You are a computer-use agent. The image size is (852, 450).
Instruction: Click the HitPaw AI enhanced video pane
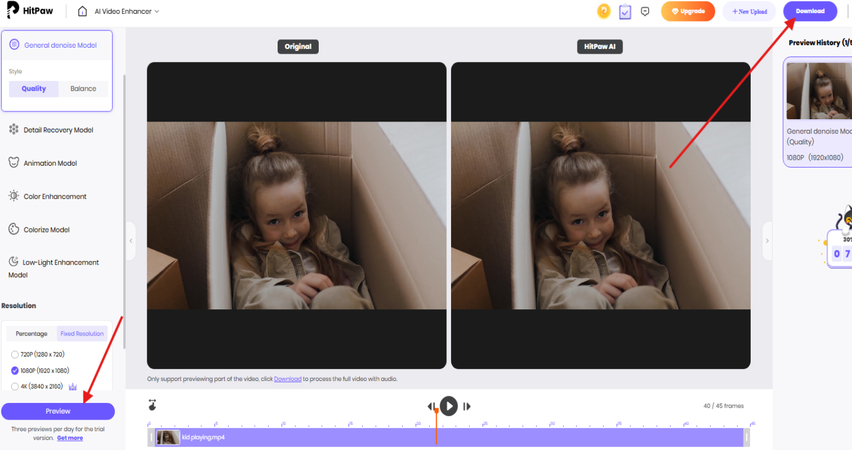(x=601, y=215)
